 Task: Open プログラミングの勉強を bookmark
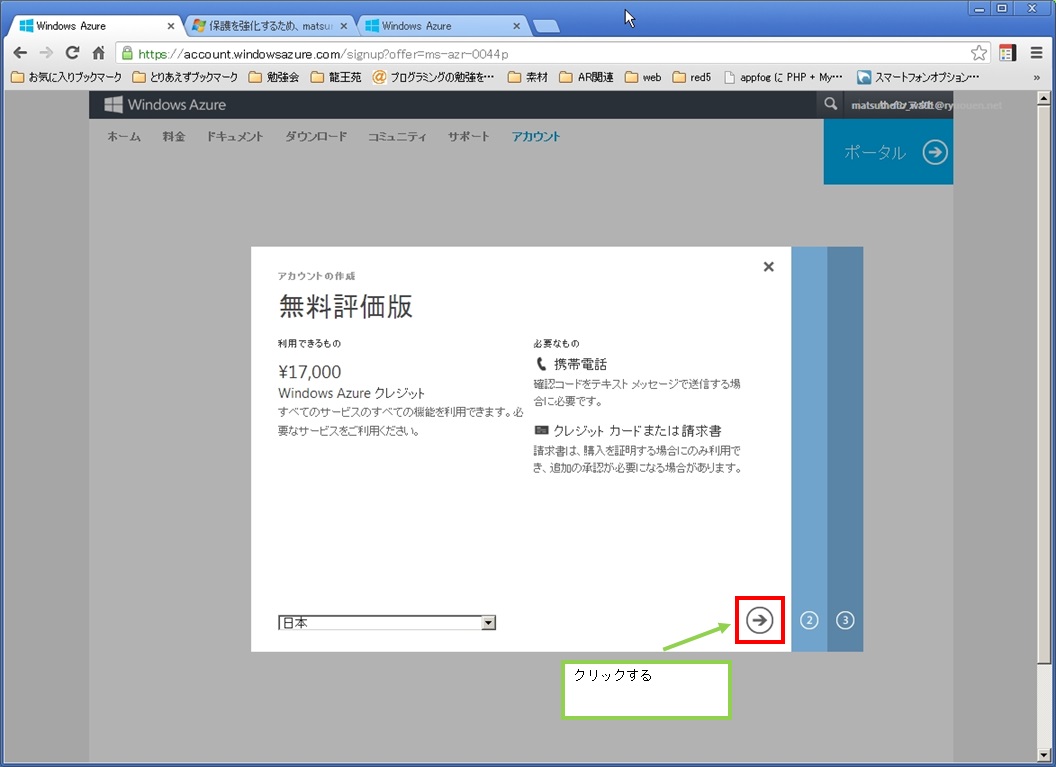tap(434, 77)
